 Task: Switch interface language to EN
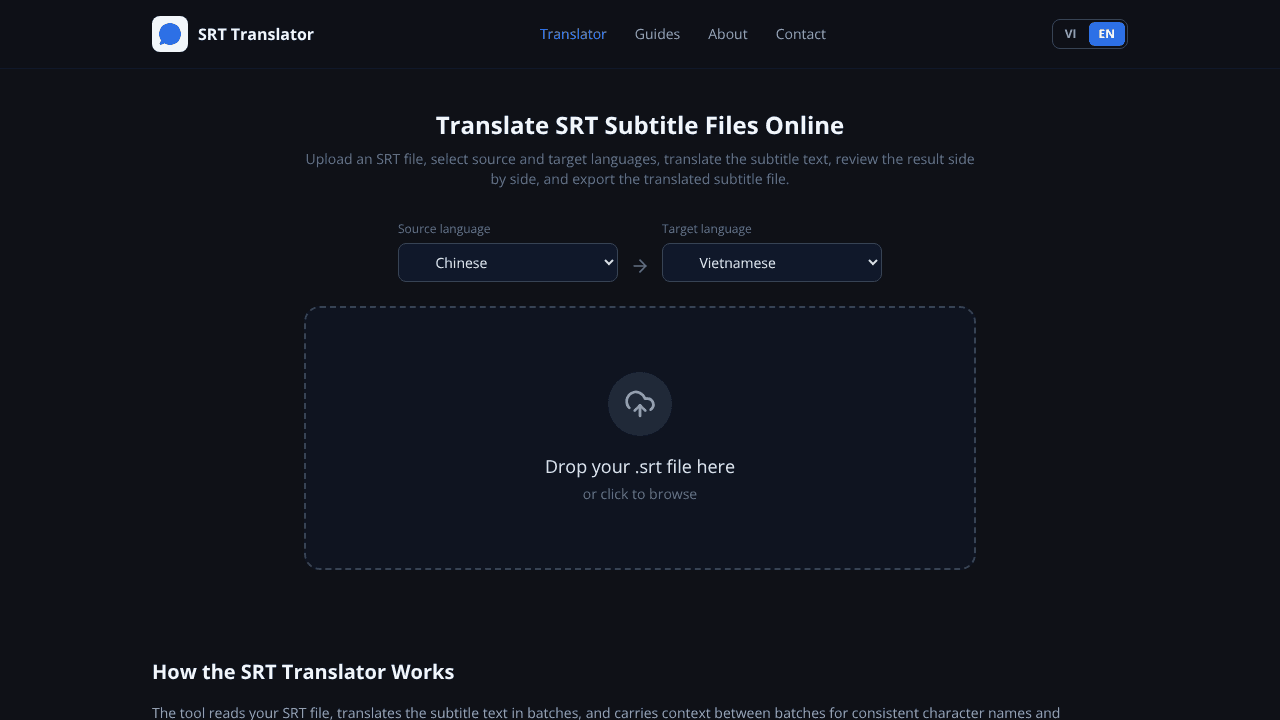(x=1106, y=34)
